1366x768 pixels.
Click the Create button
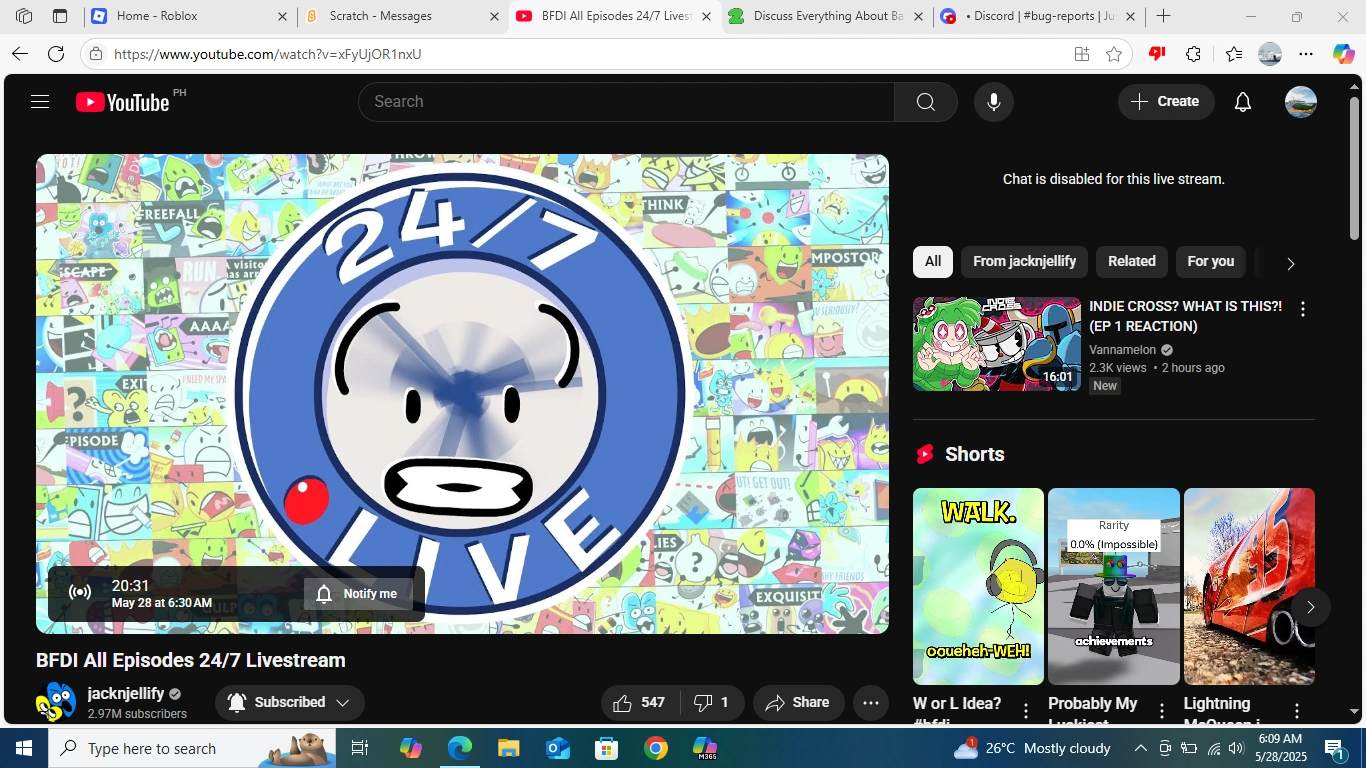[x=1165, y=101]
